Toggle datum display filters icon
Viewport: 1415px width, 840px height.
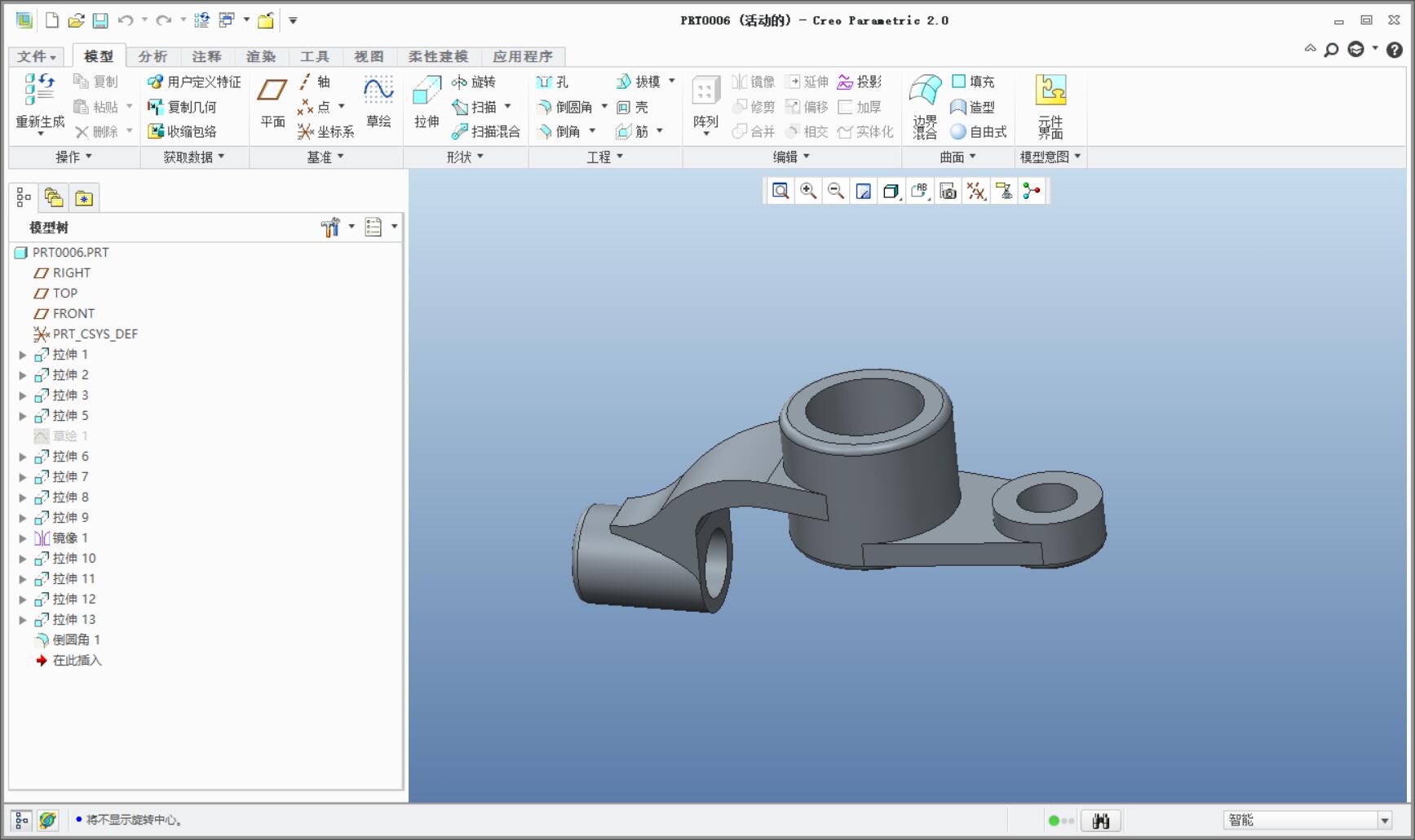tap(976, 191)
